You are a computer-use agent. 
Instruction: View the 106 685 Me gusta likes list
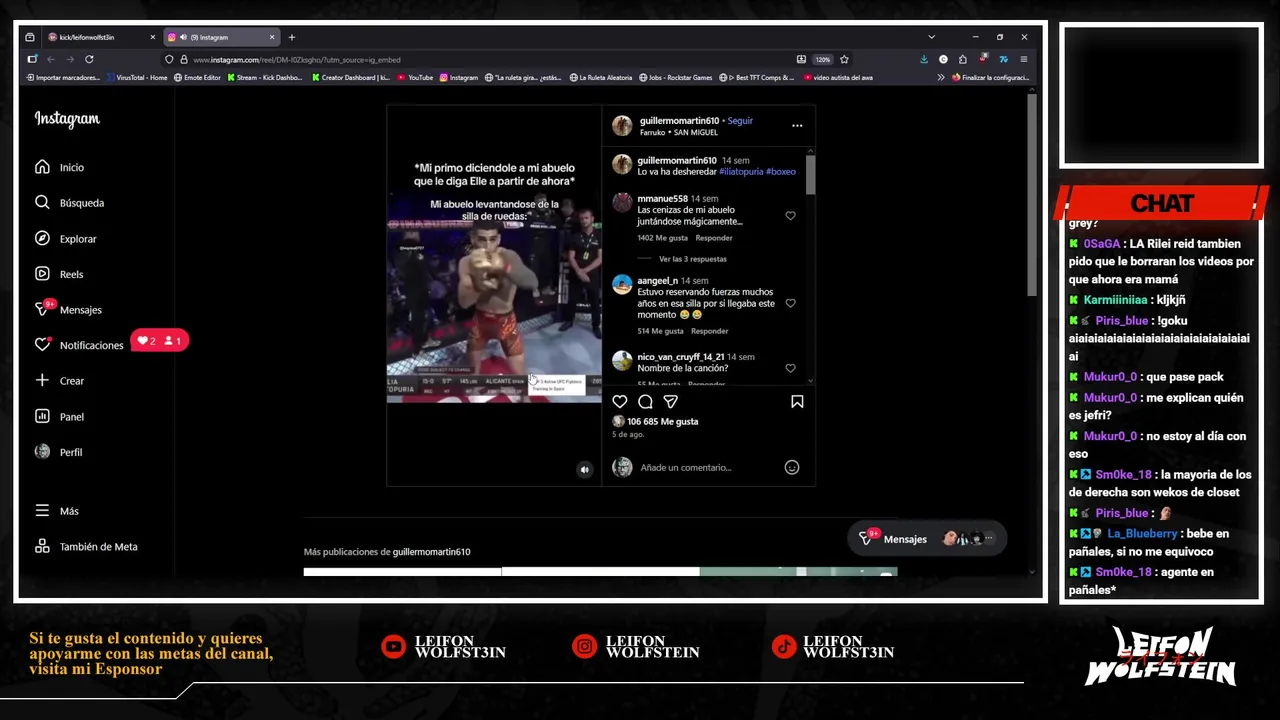pos(662,422)
